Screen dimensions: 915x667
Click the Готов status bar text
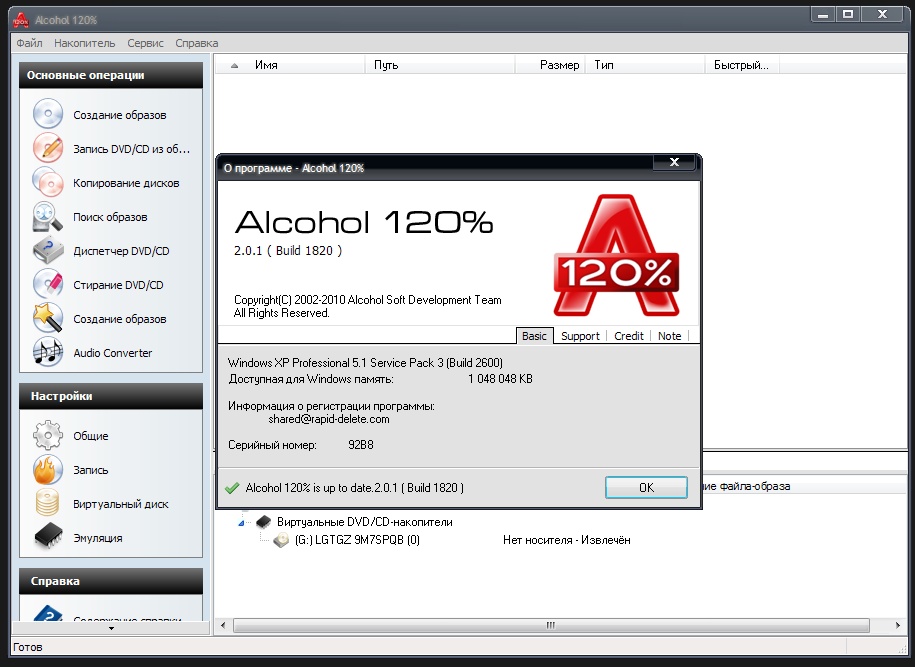[x=28, y=647]
